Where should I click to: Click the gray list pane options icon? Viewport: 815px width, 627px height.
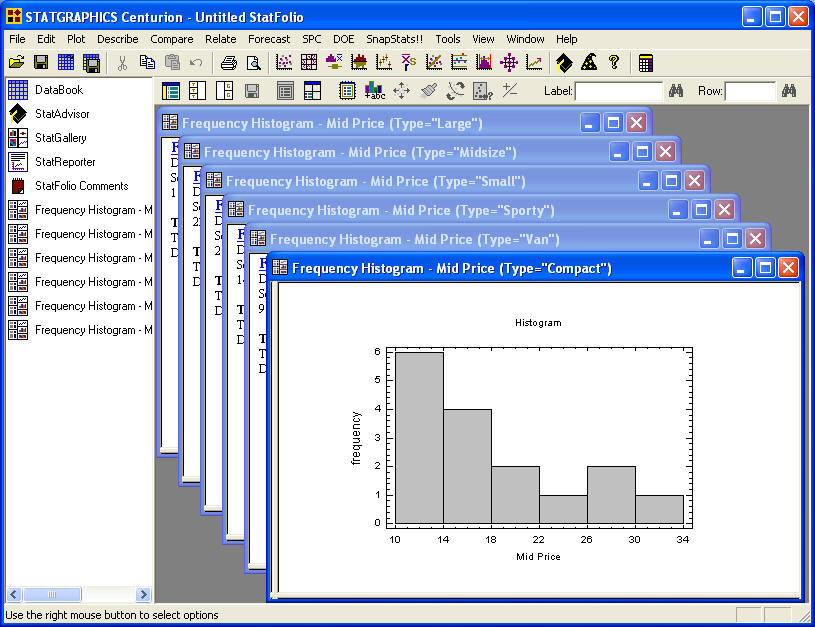[x=285, y=91]
